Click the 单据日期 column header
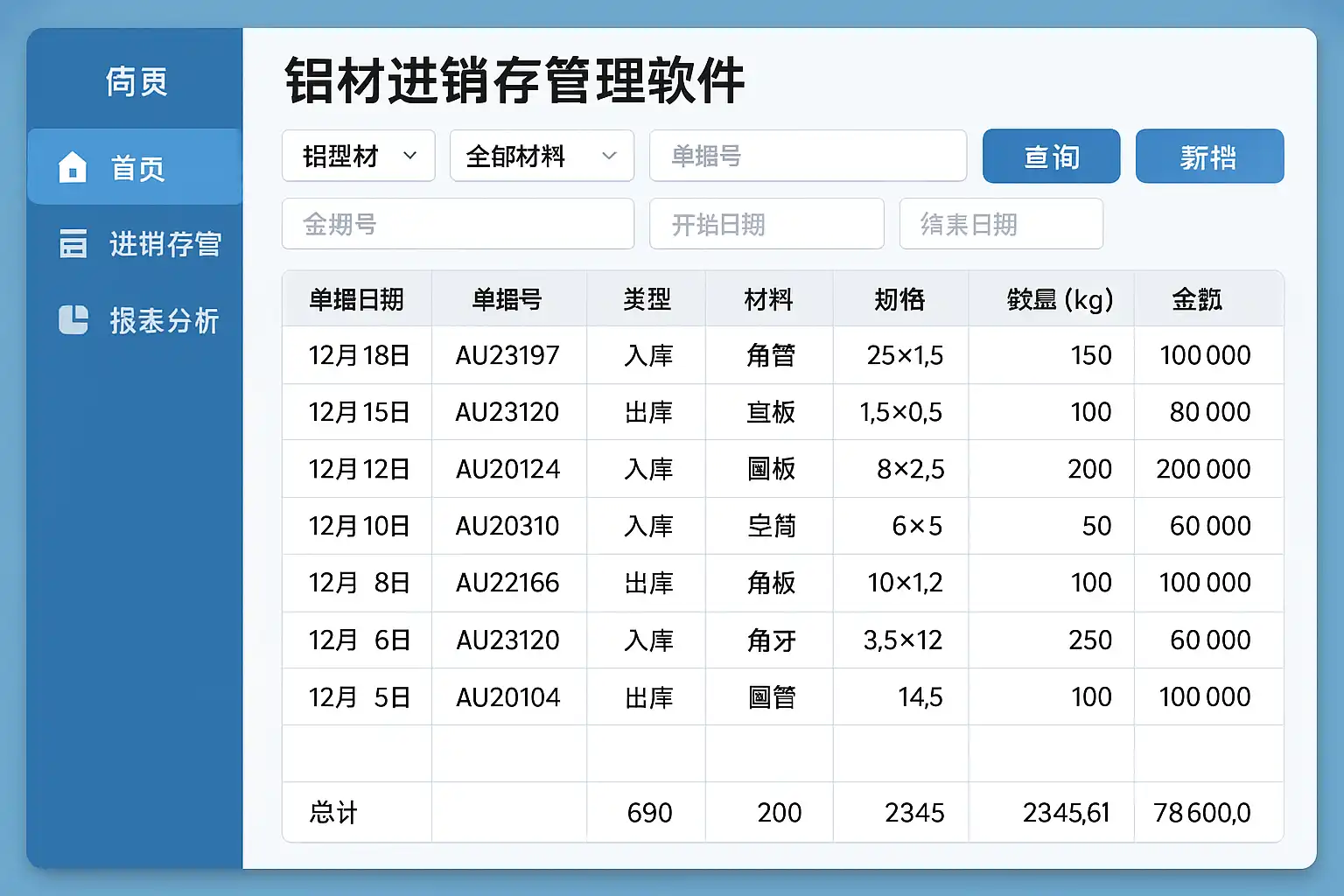 [356, 299]
